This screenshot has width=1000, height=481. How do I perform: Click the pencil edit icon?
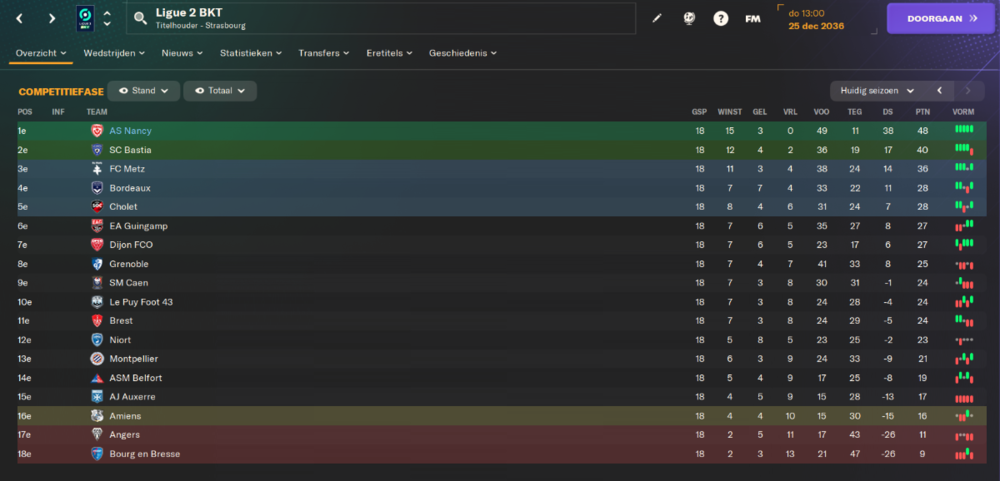pos(657,18)
